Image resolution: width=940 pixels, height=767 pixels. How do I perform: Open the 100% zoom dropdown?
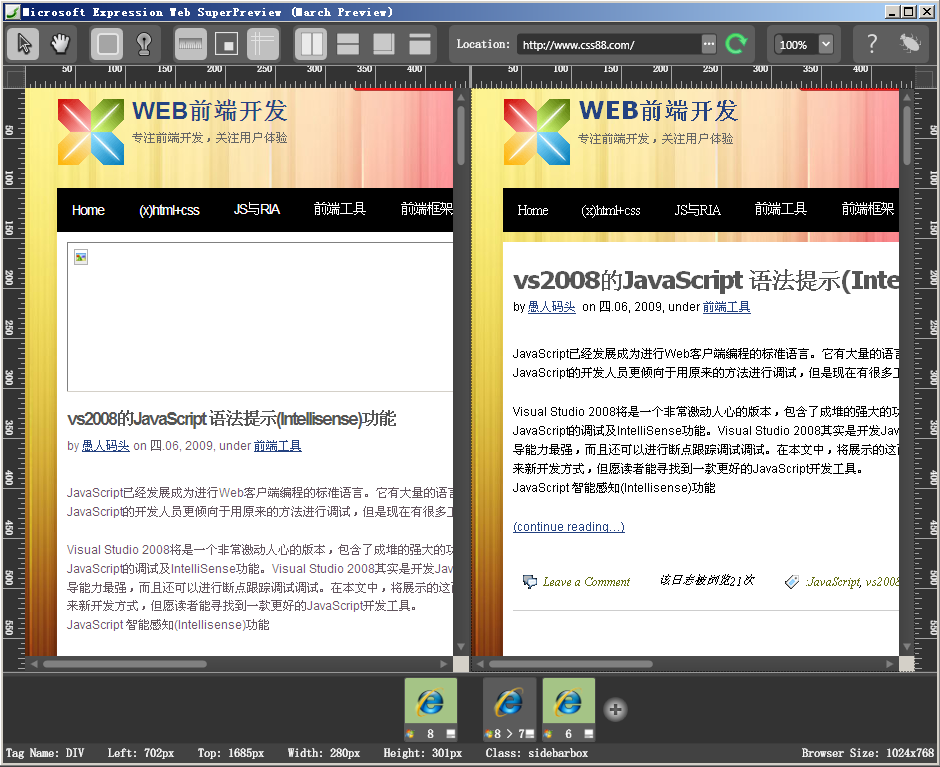826,44
